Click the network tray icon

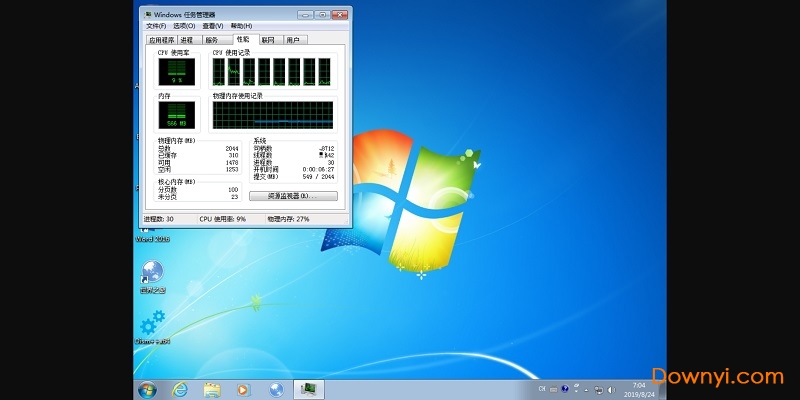pyautogui.click(x=598, y=390)
